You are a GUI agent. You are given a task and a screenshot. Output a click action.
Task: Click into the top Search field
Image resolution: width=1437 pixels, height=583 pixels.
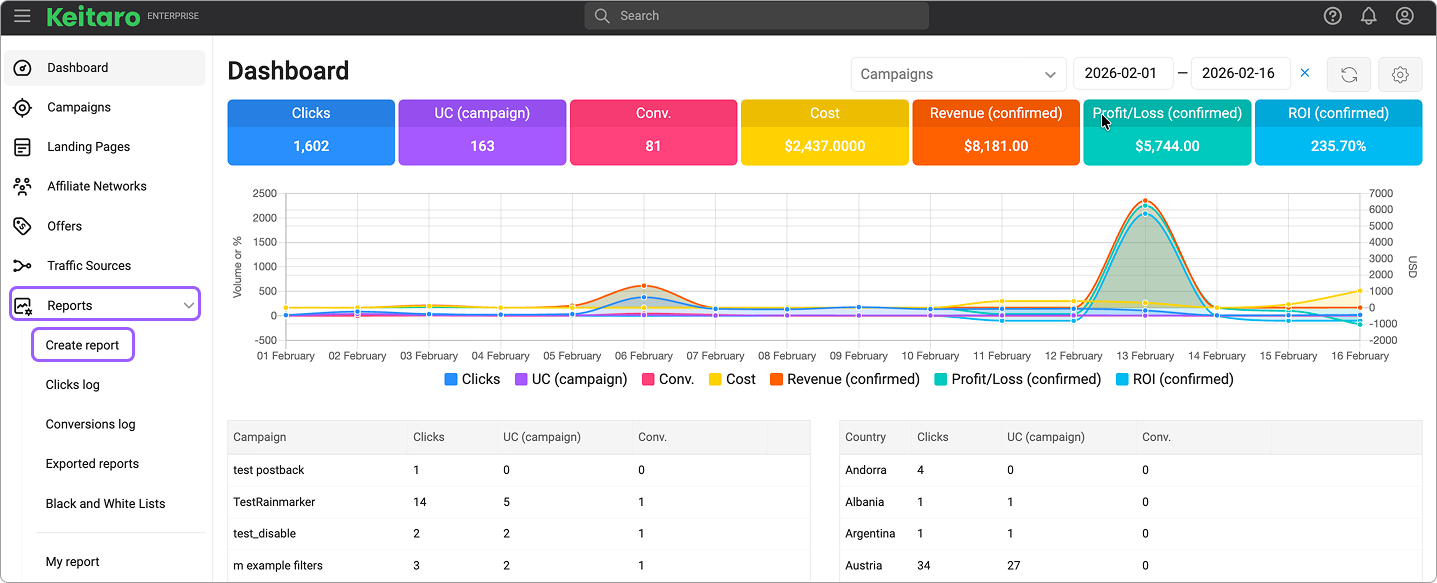pos(756,16)
